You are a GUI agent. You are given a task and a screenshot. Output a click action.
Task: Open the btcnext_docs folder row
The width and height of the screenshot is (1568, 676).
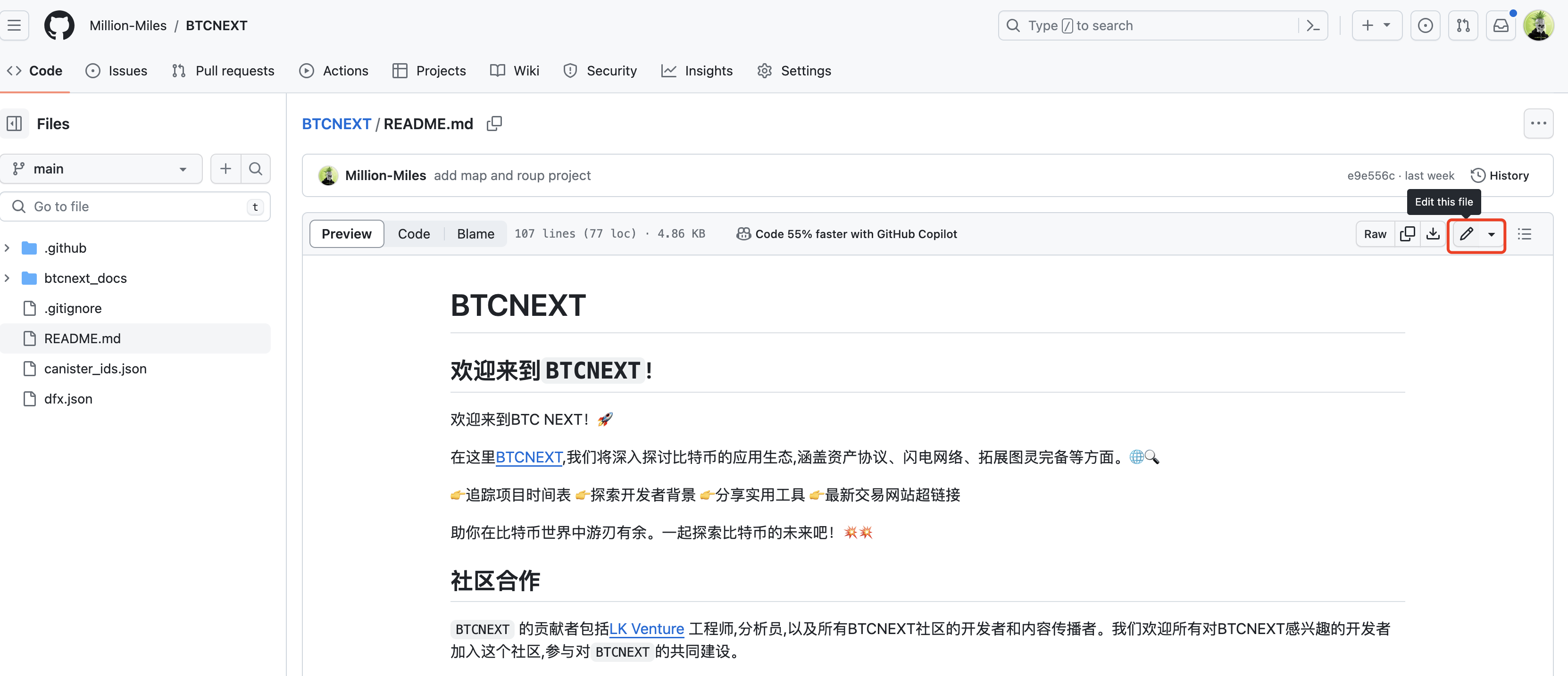pyautogui.click(x=135, y=278)
